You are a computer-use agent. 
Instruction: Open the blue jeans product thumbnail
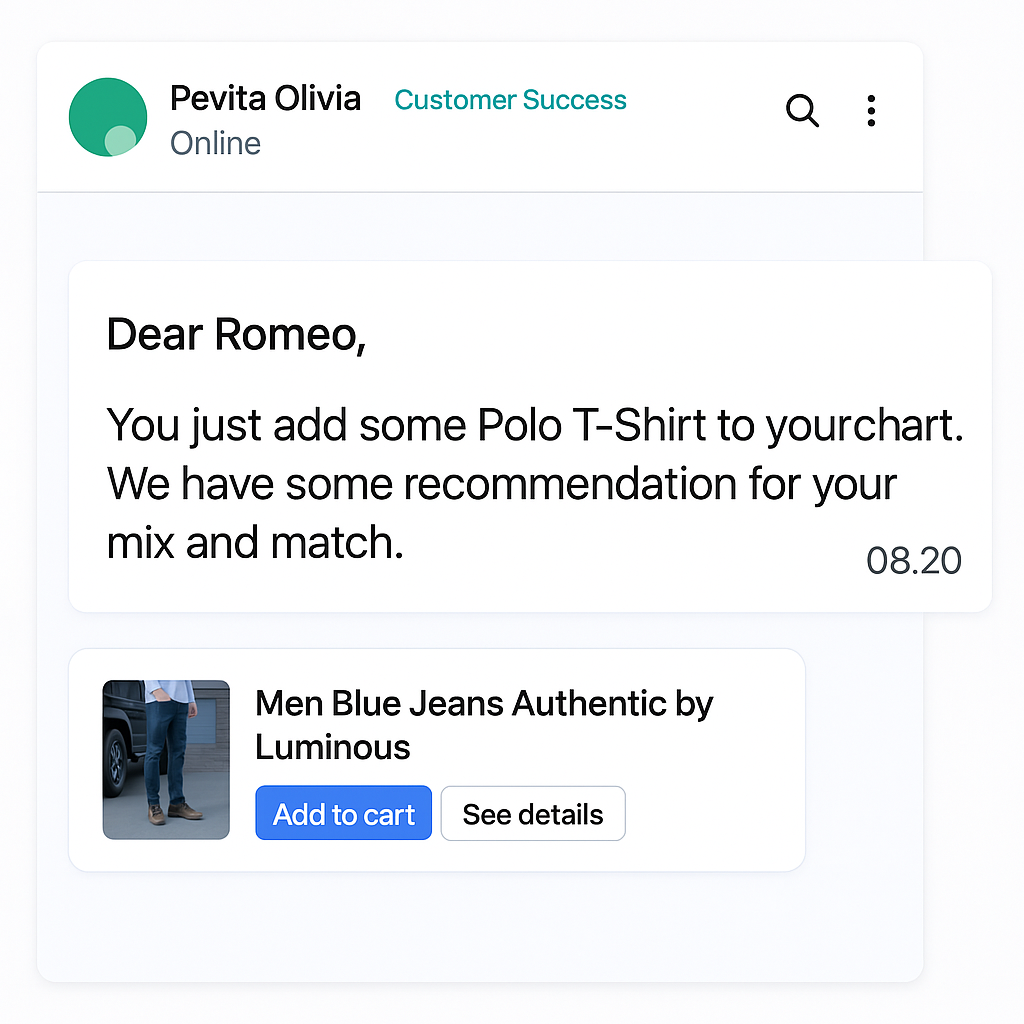click(166, 760)
